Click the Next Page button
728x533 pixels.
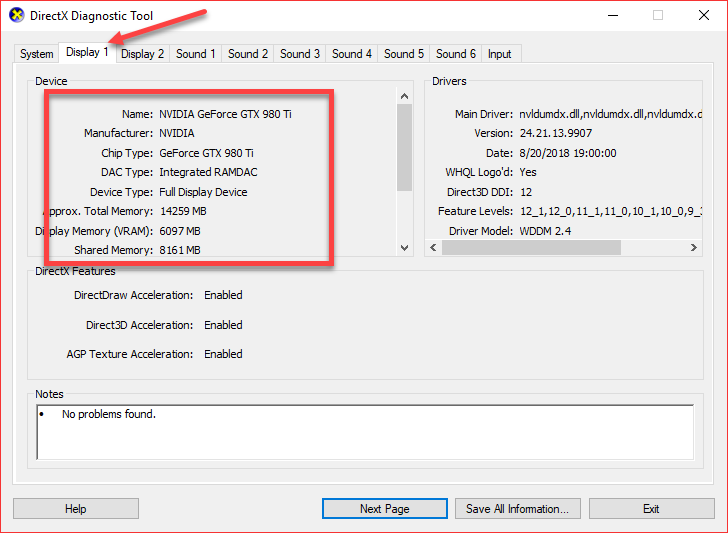385,509
